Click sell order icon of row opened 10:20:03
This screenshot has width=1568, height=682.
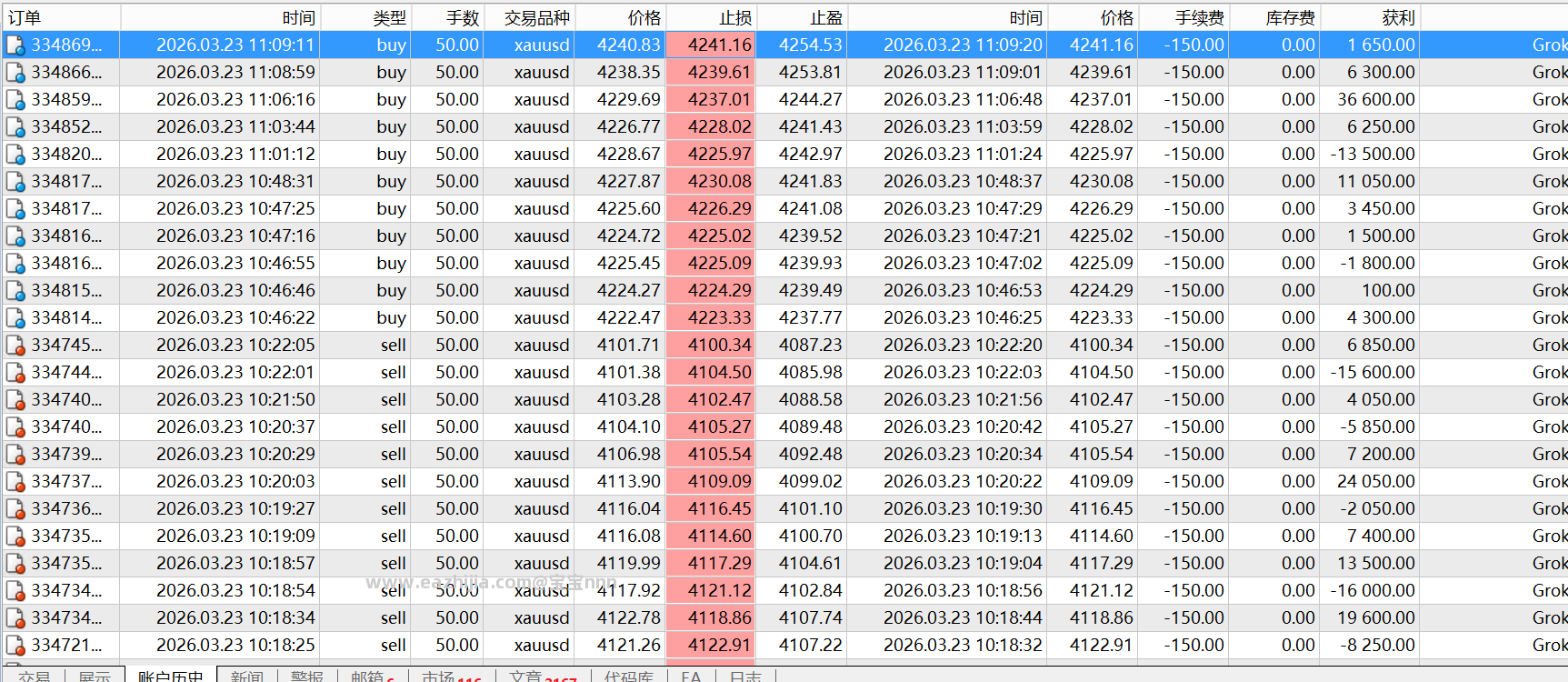pos(15,482)
